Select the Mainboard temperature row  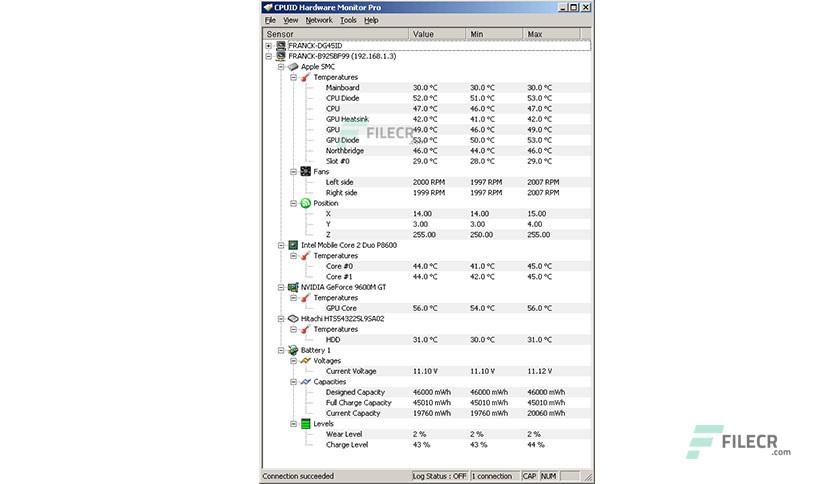[x=427, y=87]
